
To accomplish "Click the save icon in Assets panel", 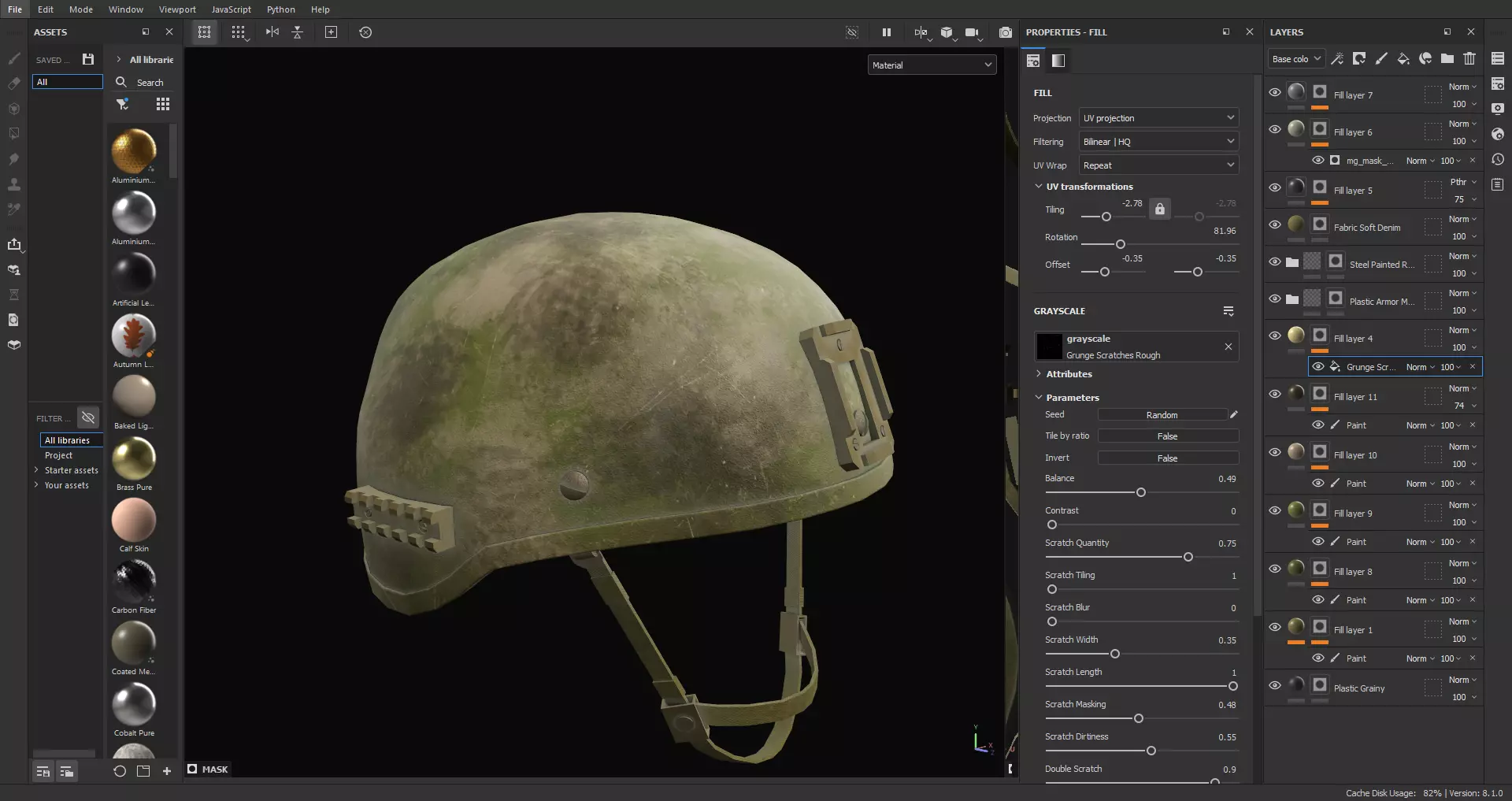I will (88, 59).
